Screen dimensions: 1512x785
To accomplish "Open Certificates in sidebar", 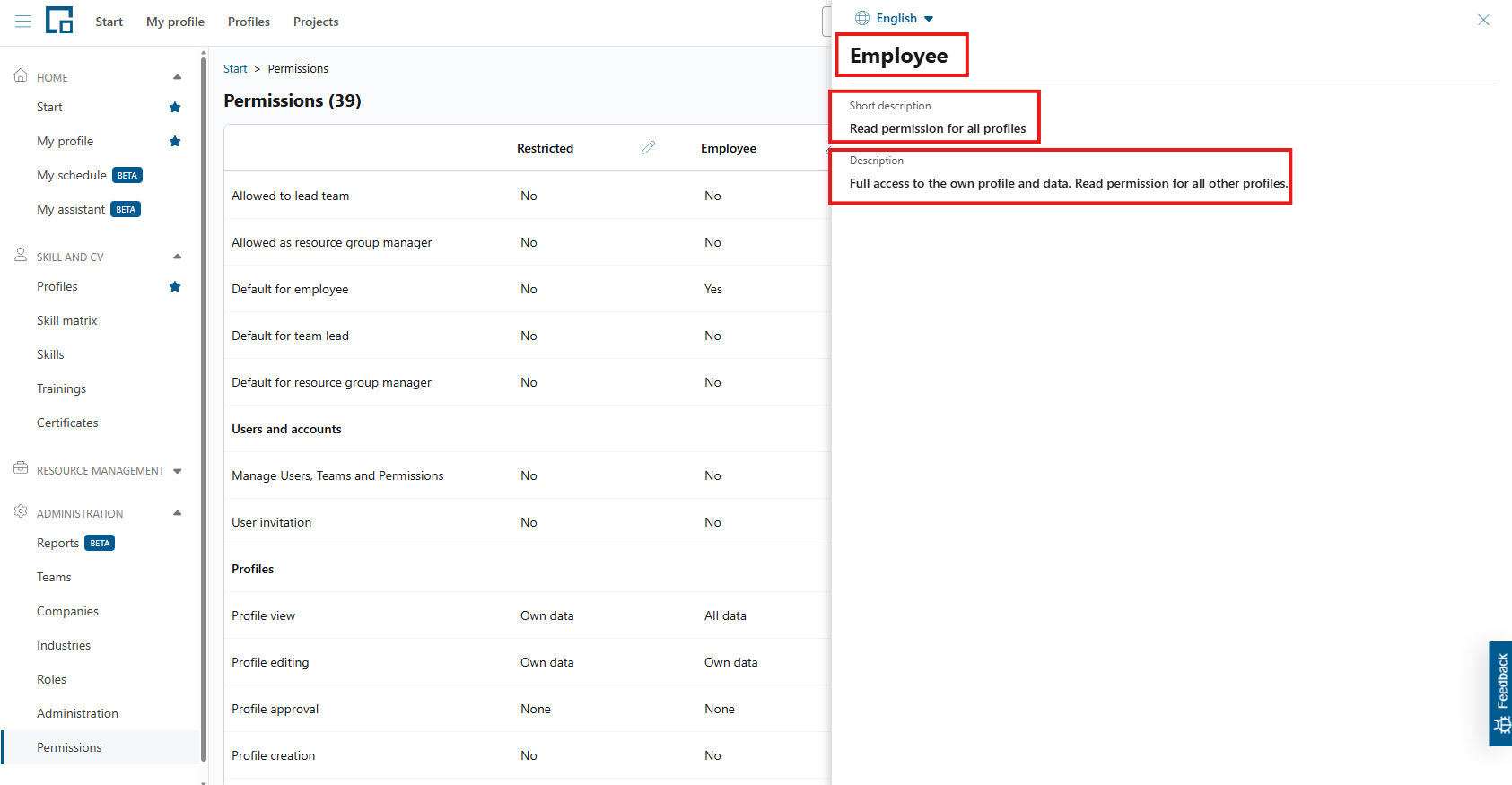I will 67,423.
